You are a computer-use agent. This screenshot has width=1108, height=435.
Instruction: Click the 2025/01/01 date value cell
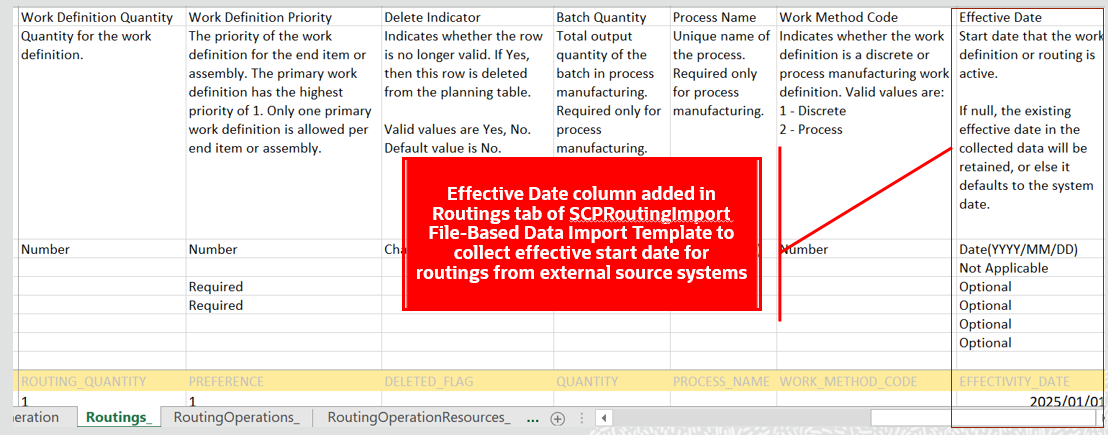1030,400
